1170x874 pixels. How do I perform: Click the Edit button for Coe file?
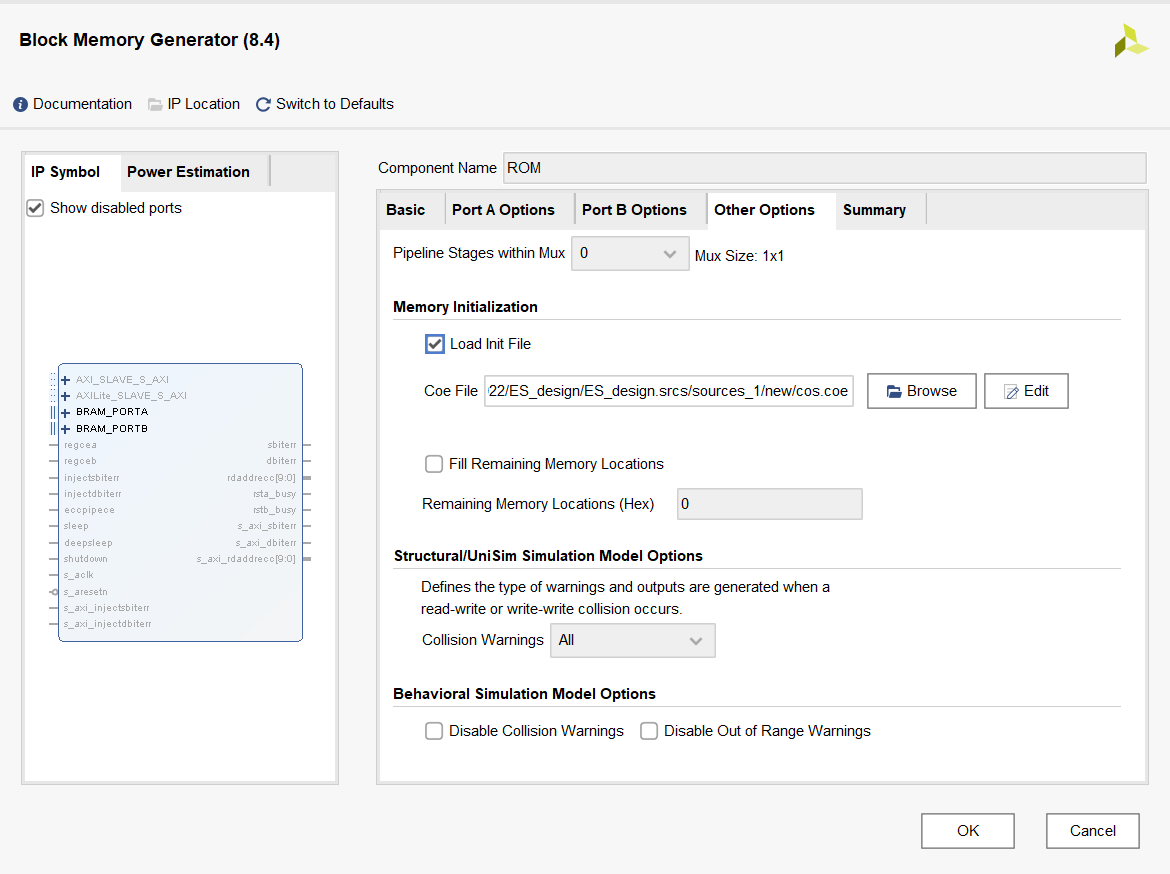pos(1026,391)
